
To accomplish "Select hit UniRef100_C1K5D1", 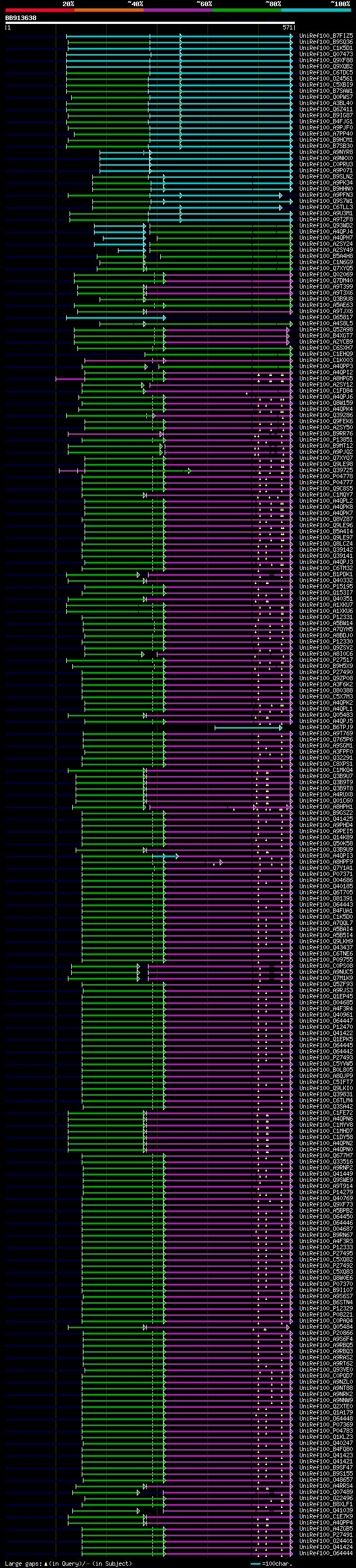I will point(326,48).
